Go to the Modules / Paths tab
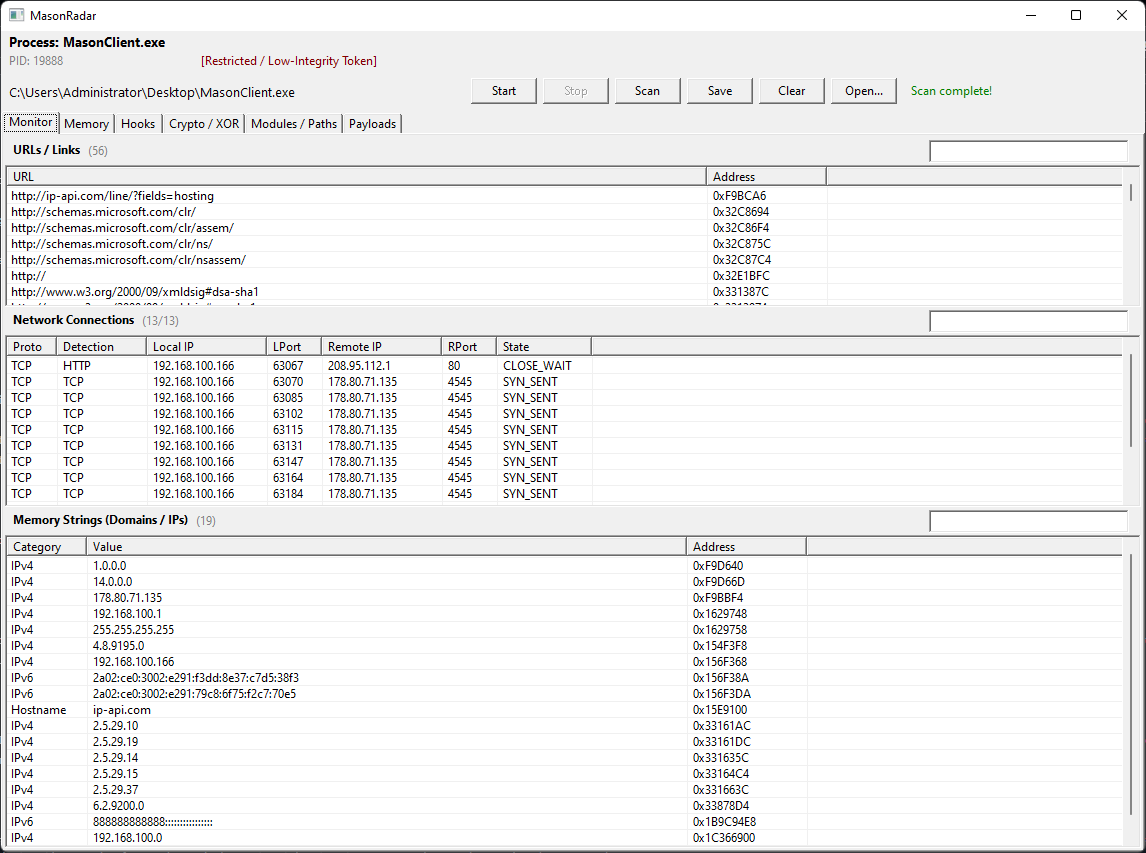Screen dimensions: 1146x853 pyautogui.click(x=294, y=124)
